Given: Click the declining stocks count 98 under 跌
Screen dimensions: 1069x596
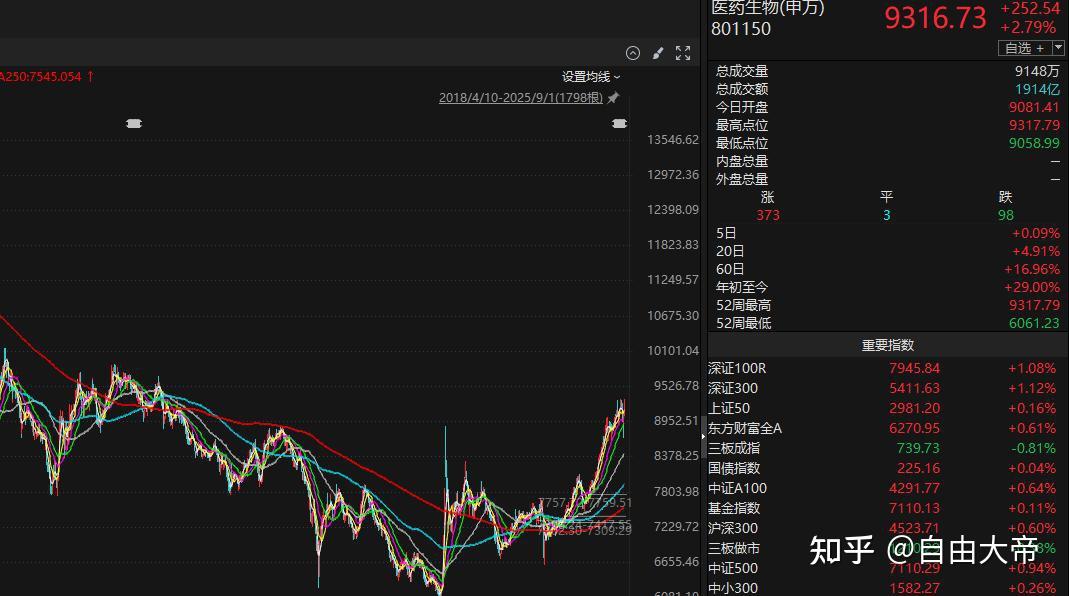Looking at the screenshot, I should pos(1005,215).
